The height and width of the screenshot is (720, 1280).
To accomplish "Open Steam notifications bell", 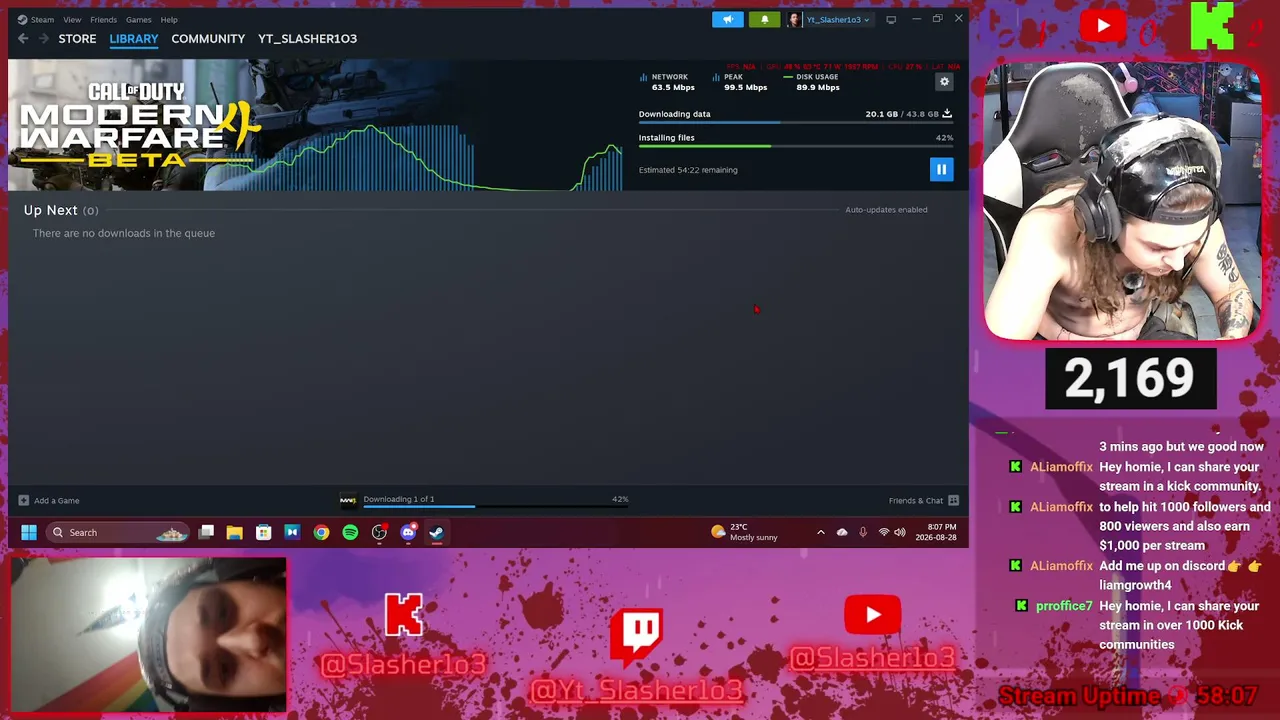I will click(x=764, y=19).
